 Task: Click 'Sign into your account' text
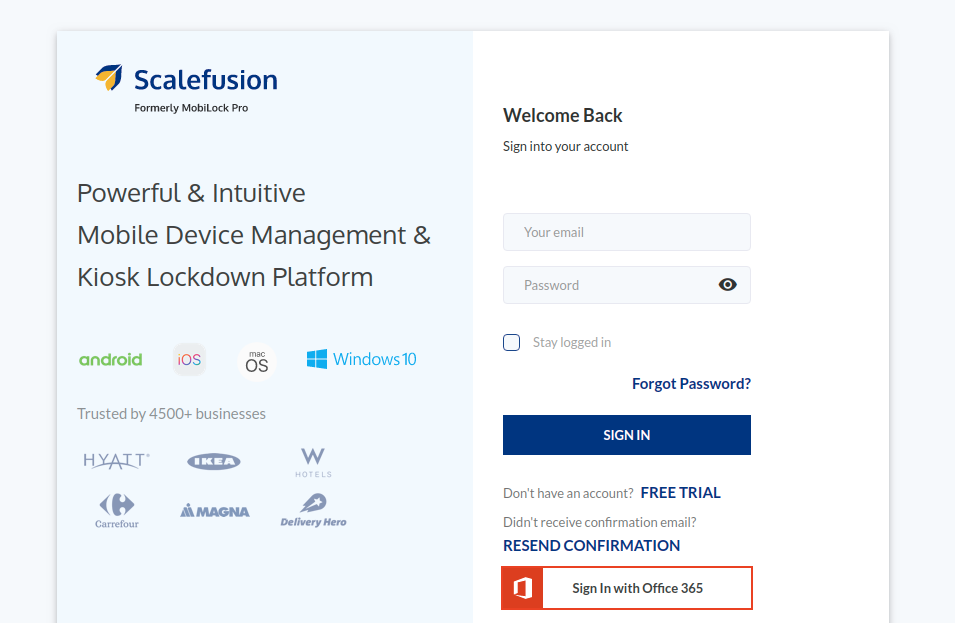point(565,147)
